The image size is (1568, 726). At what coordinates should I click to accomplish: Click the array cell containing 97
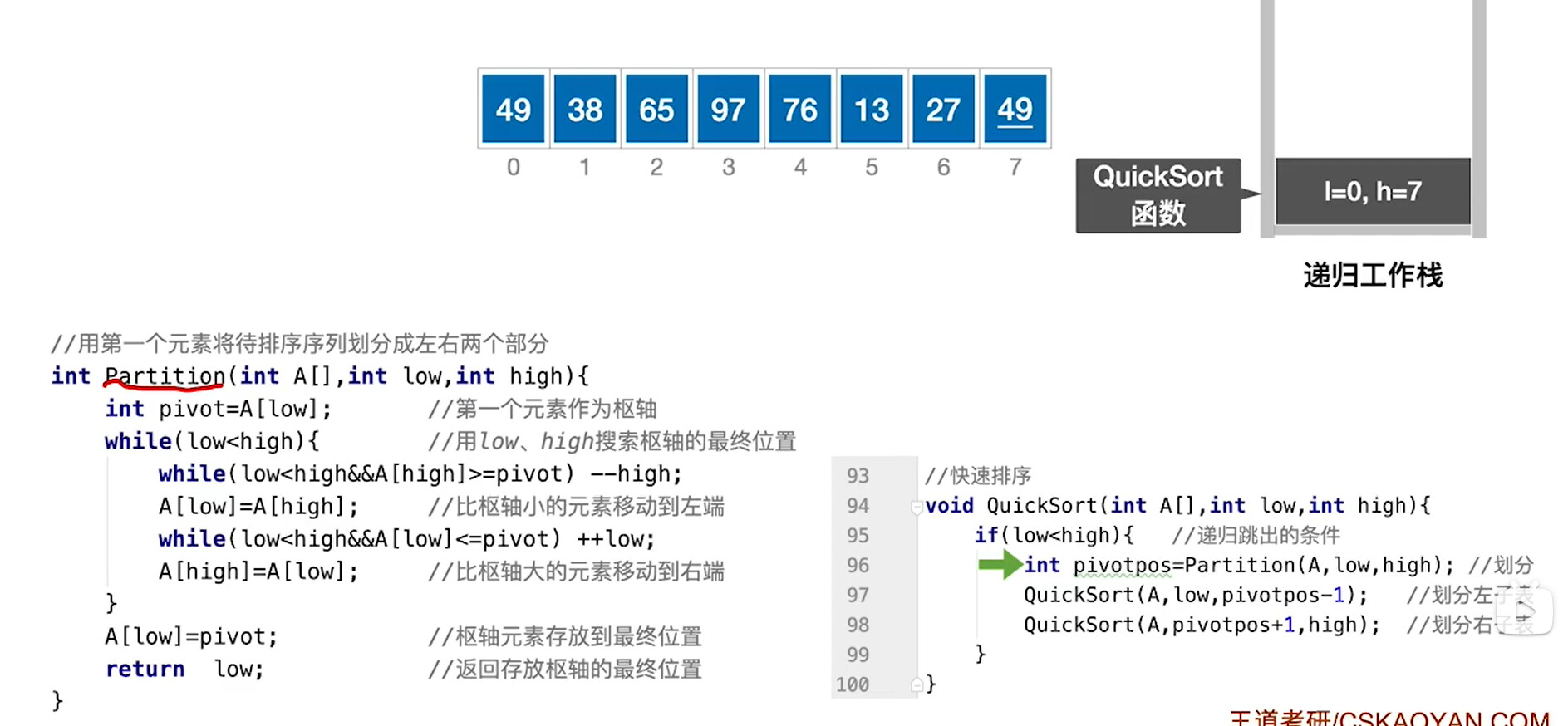(x=728, y=109)
